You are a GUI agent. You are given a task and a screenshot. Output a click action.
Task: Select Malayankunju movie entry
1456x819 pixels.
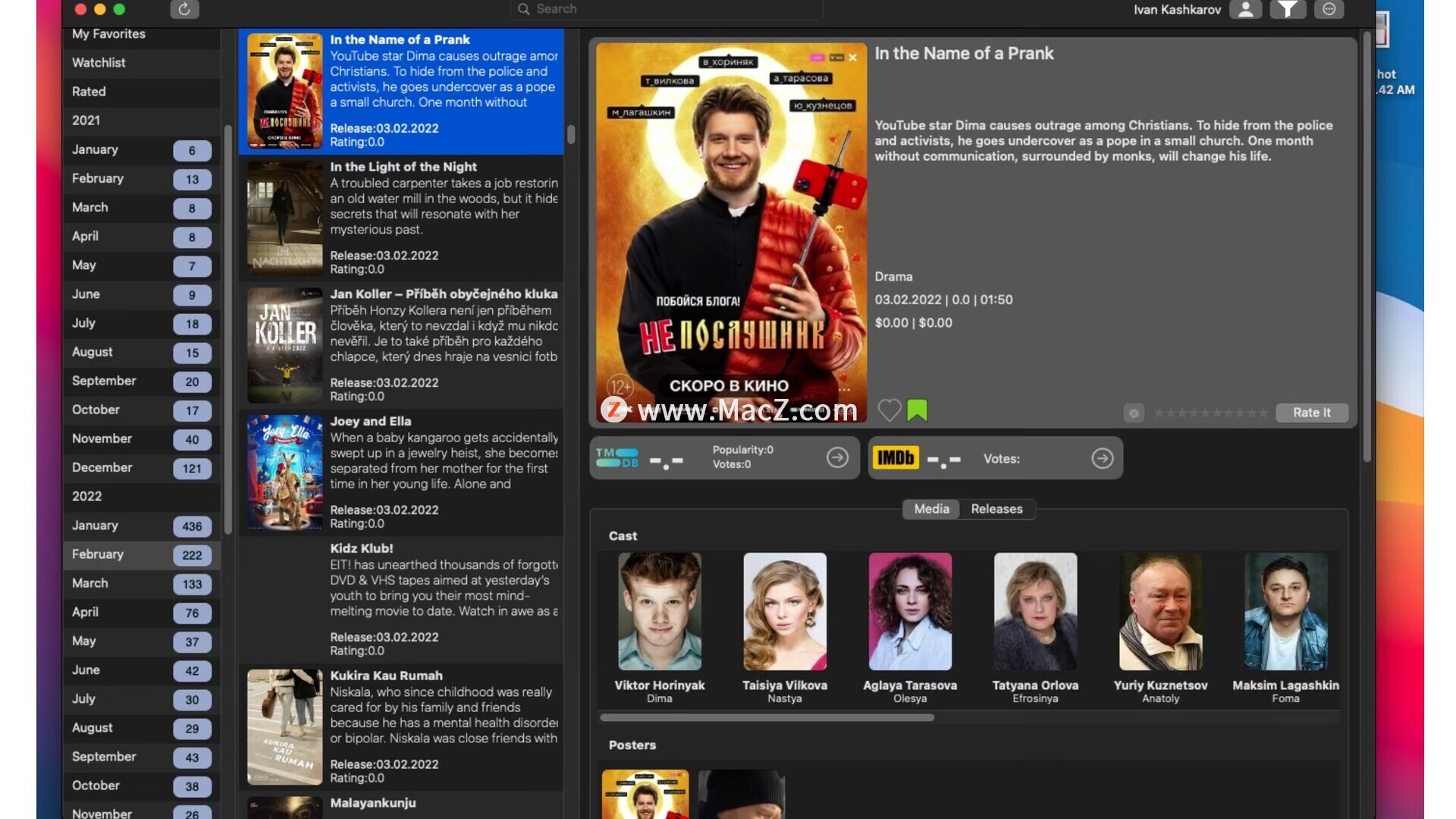coord(401,805)
